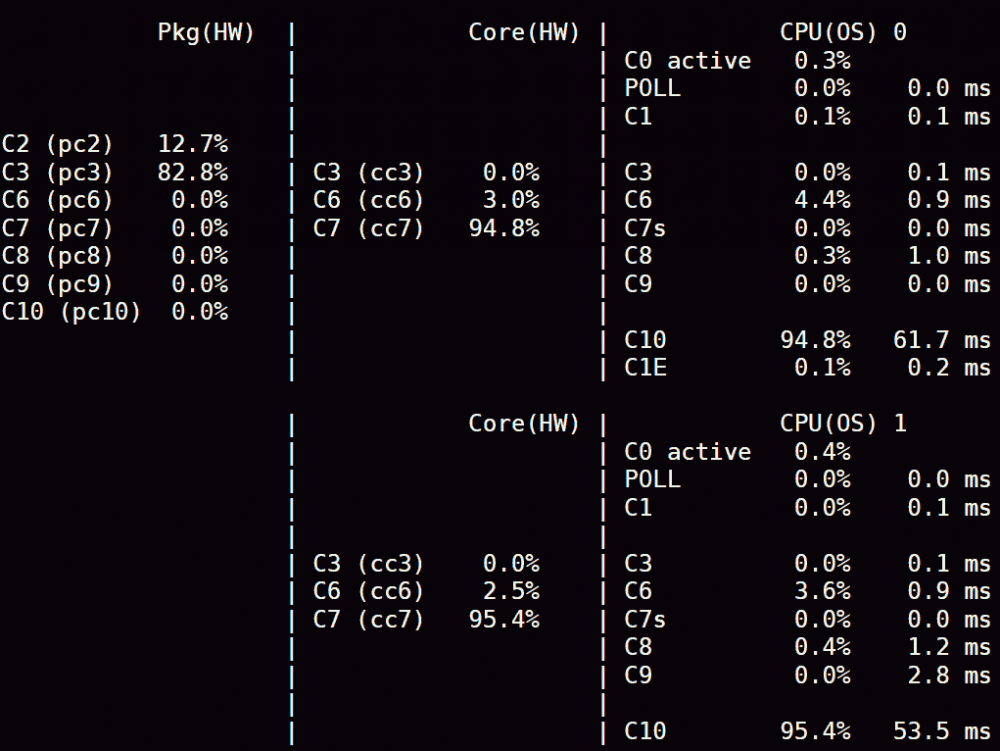Select CPU 0 C0 active 0.3% row
1000x751 pixels.
(x=737, y=61)
